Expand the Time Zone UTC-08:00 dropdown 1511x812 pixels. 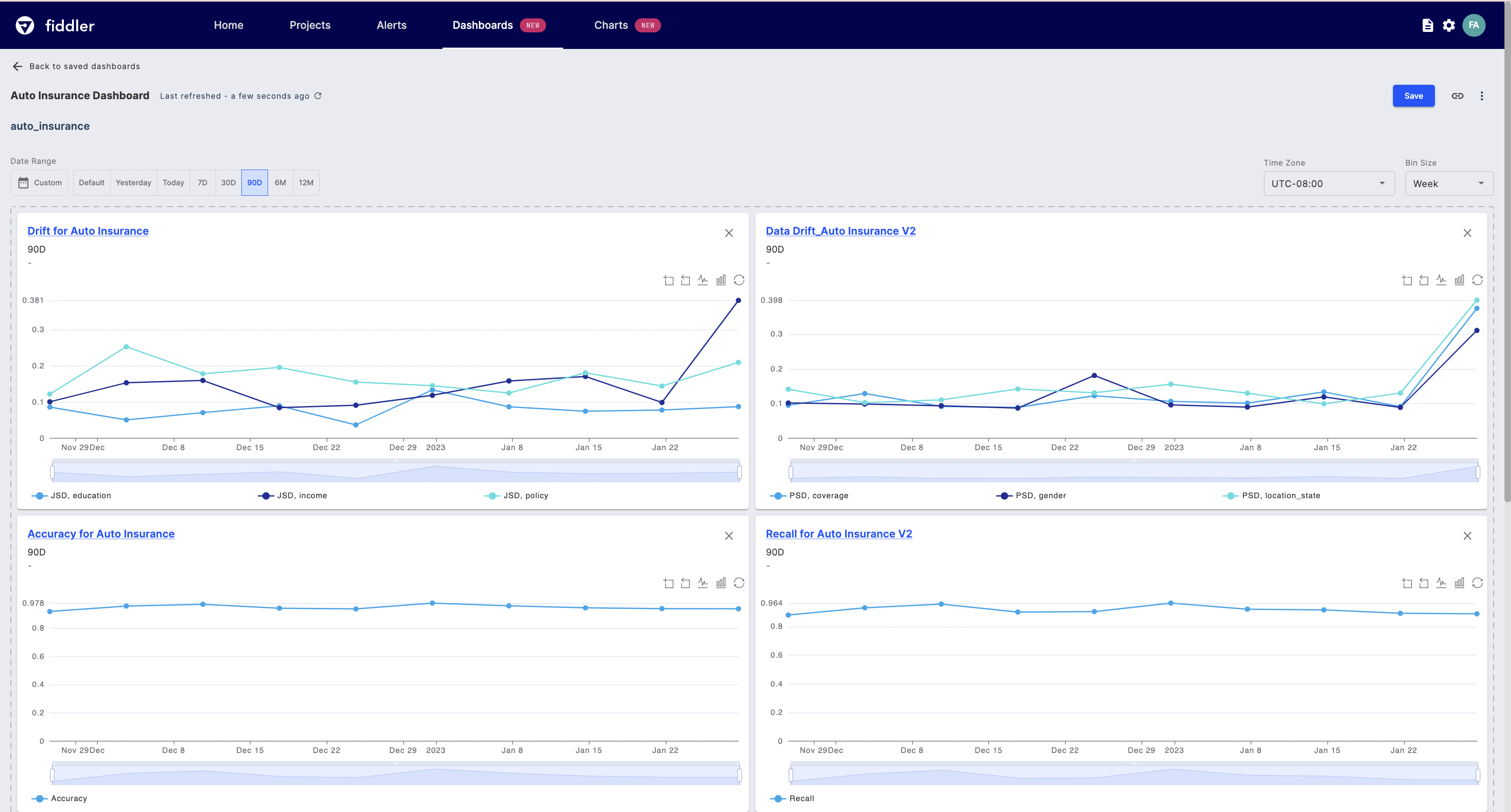click(1329, 184)
